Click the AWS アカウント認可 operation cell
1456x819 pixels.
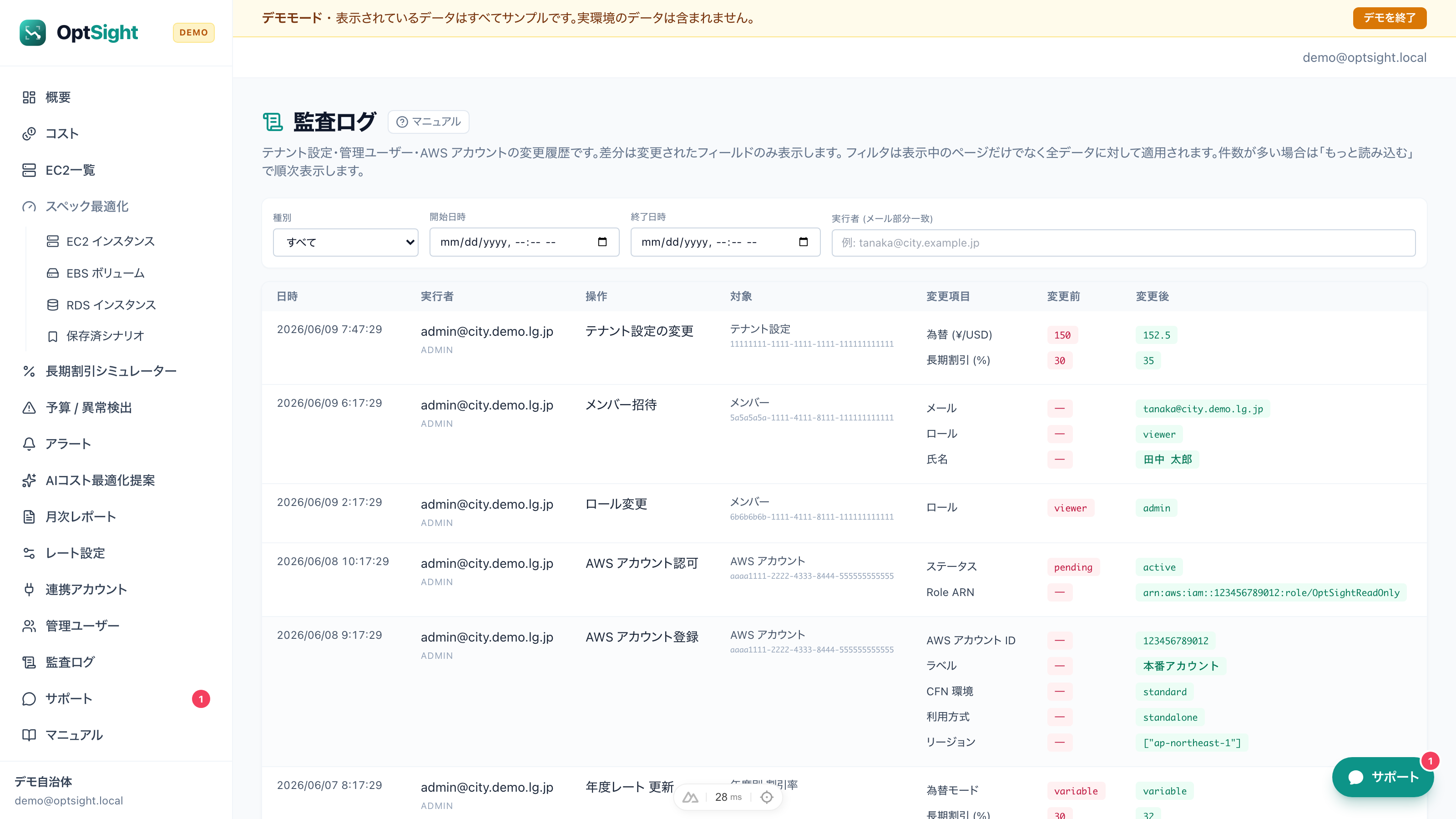coord(642,564)
